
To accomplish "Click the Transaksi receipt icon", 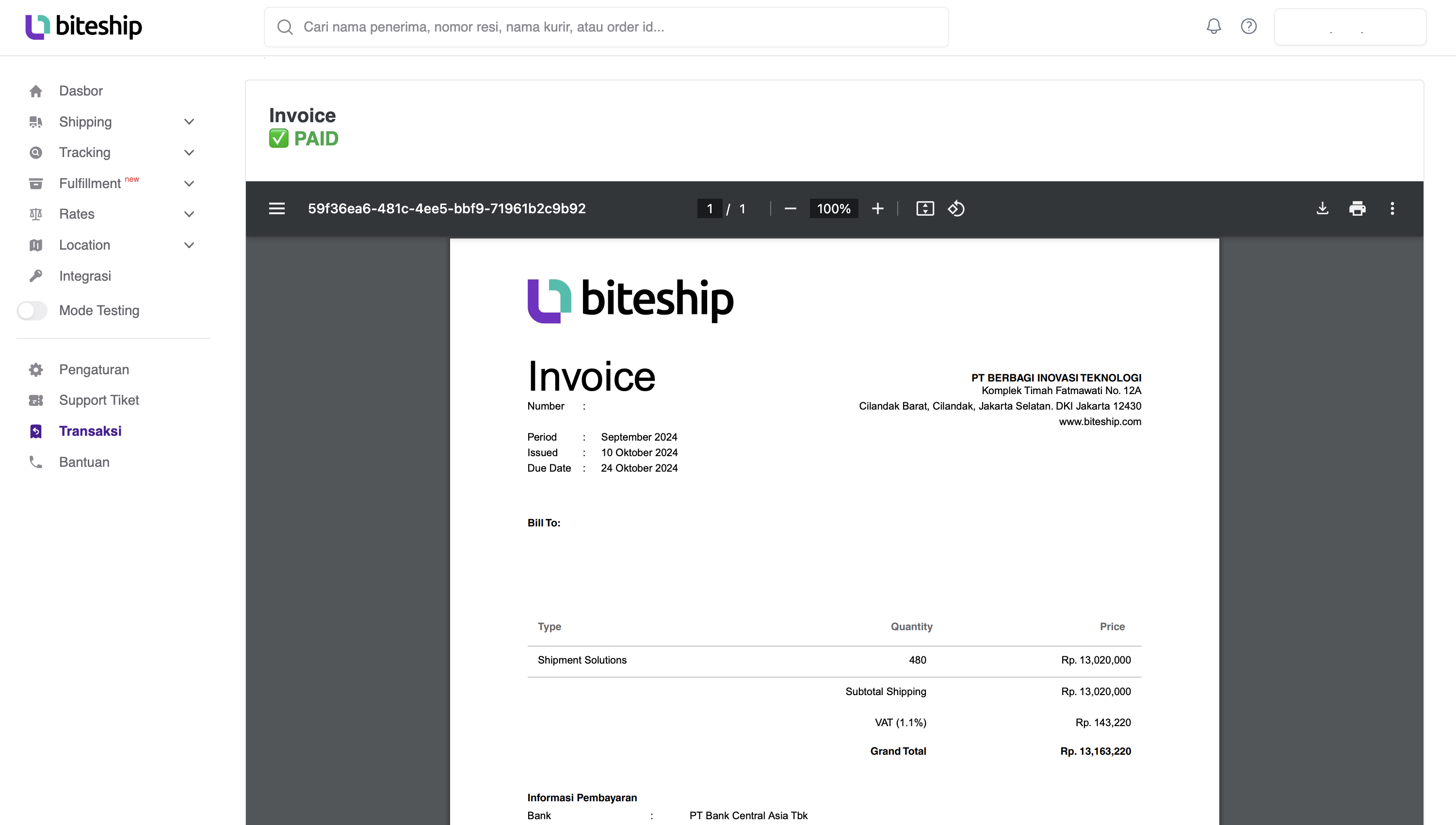I will tap(36, 431).
